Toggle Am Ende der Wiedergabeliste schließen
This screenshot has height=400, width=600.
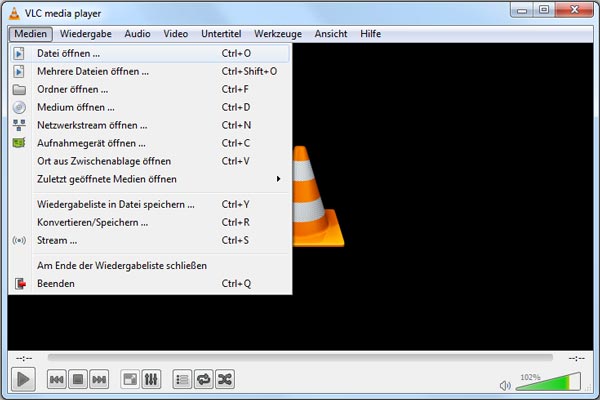point(150,266)
